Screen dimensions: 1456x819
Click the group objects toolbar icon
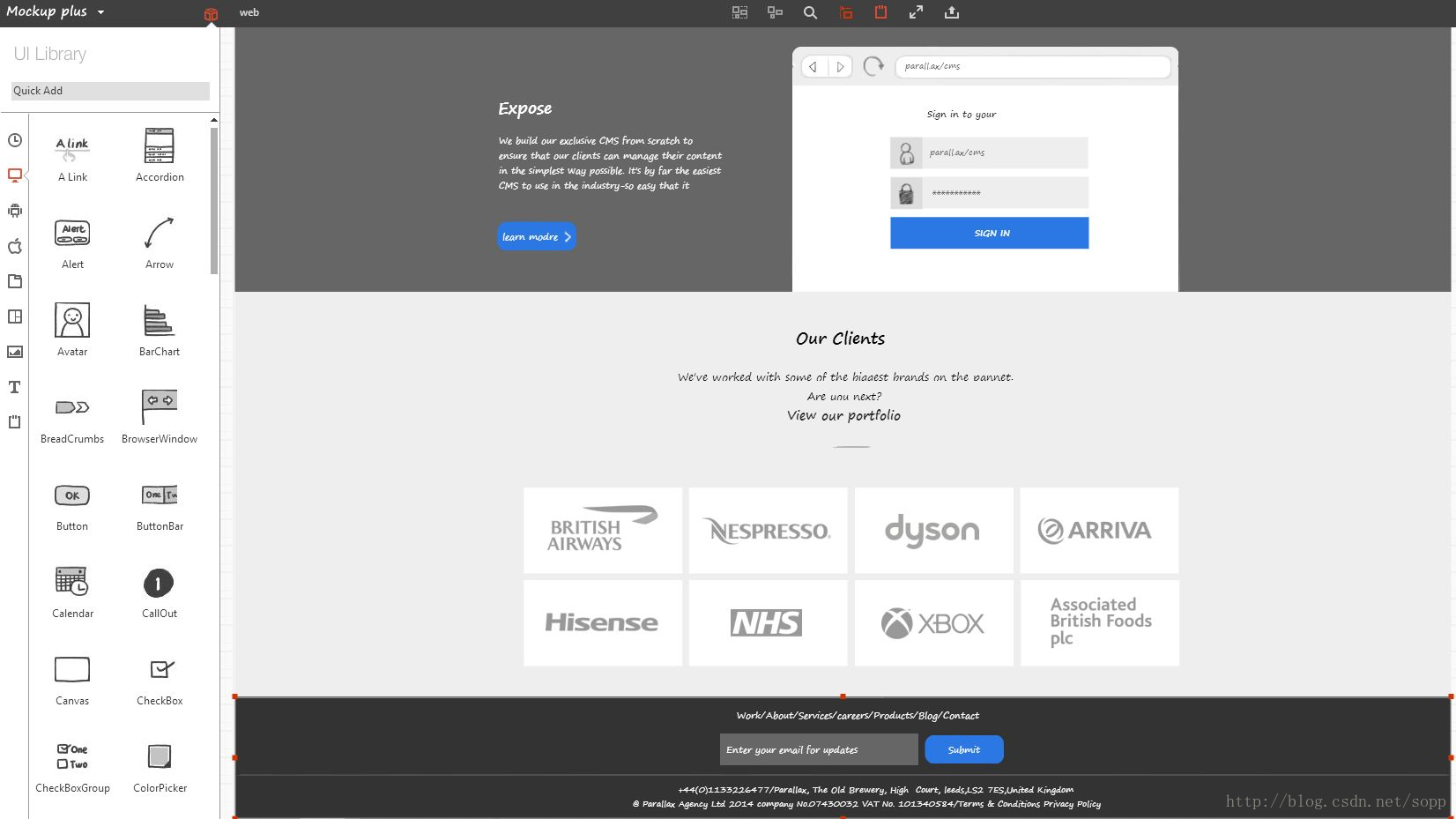click(x=739, y=12)
